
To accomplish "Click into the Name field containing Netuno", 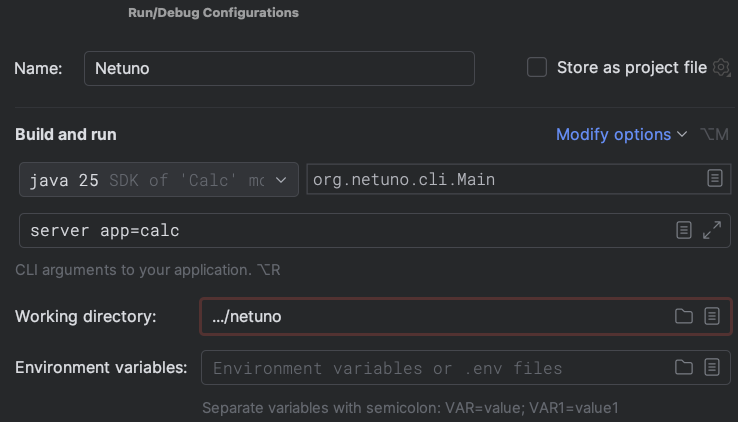I will pyautogui.click(x=279, y=69).
